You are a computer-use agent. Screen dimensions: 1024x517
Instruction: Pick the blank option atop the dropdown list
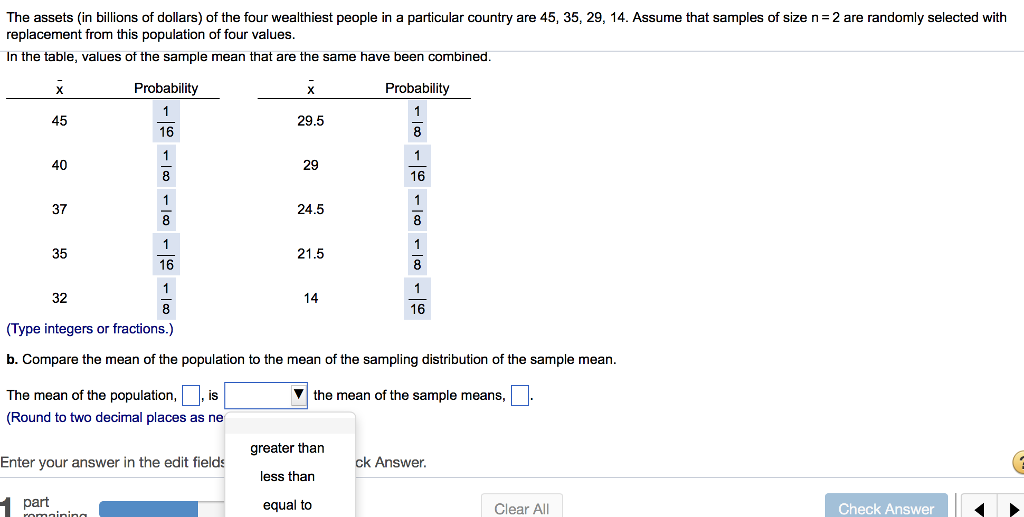[x=290, y=425]
